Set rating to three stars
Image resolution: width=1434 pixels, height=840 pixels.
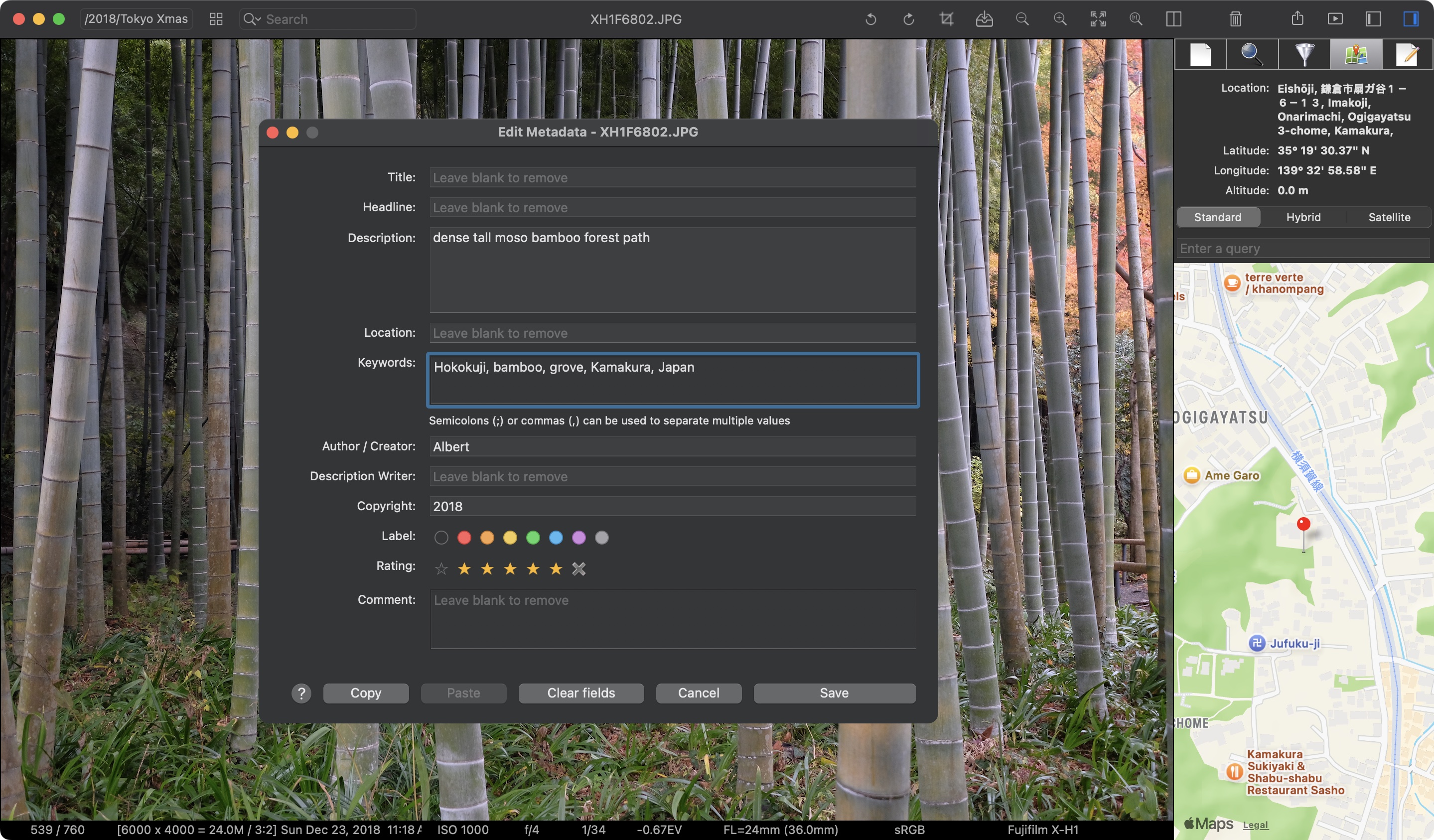(x=510, y=568)
